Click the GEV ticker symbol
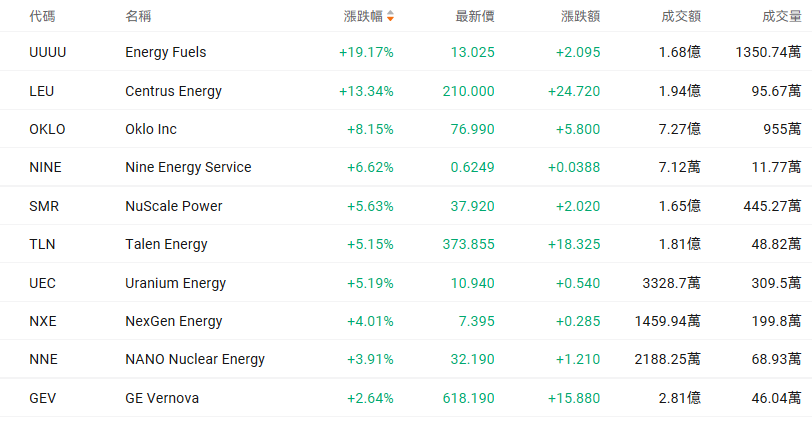Screen dimensions: 812x422 click(x=43, y=398)
